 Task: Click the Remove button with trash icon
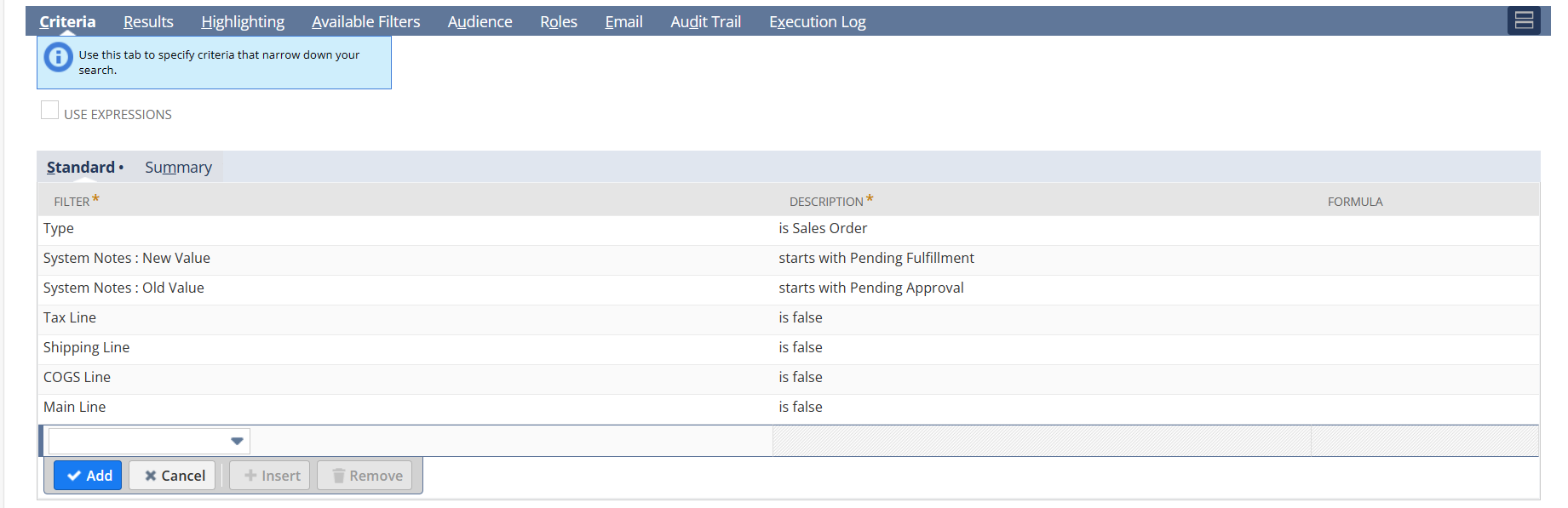click(365, 476)
